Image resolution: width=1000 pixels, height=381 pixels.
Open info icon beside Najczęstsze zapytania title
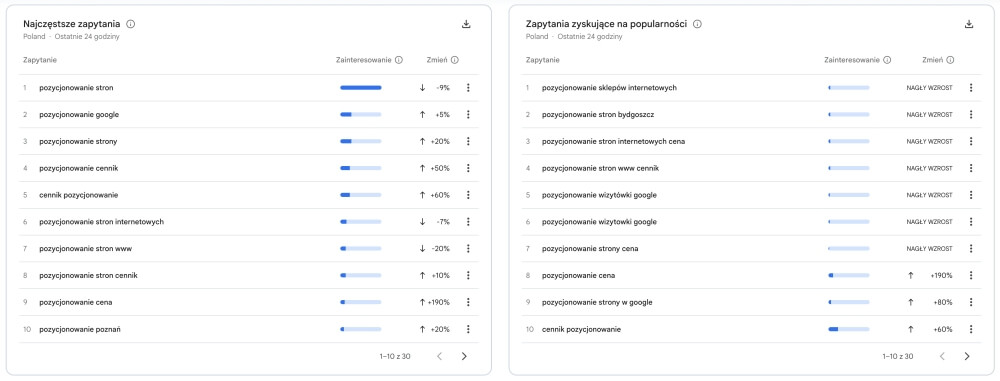pos(131,24)
